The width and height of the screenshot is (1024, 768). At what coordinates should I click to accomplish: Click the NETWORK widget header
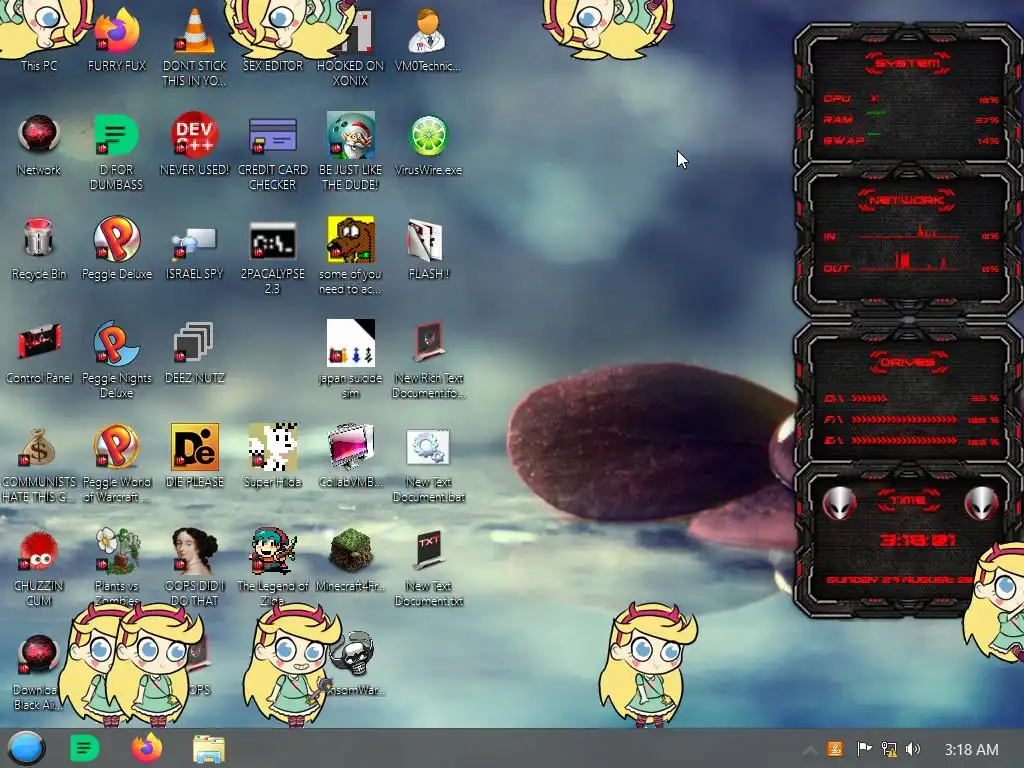[906, 200]
